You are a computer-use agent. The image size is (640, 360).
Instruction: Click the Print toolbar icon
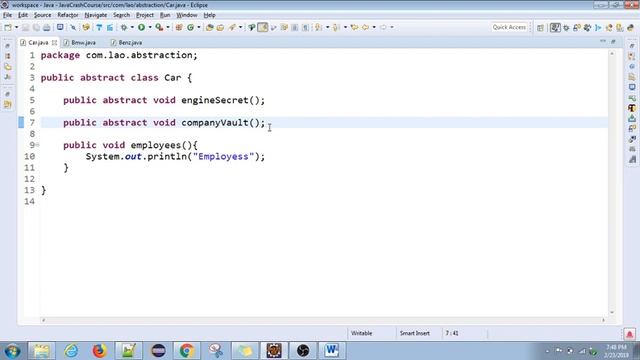click(x=47, y=27)
